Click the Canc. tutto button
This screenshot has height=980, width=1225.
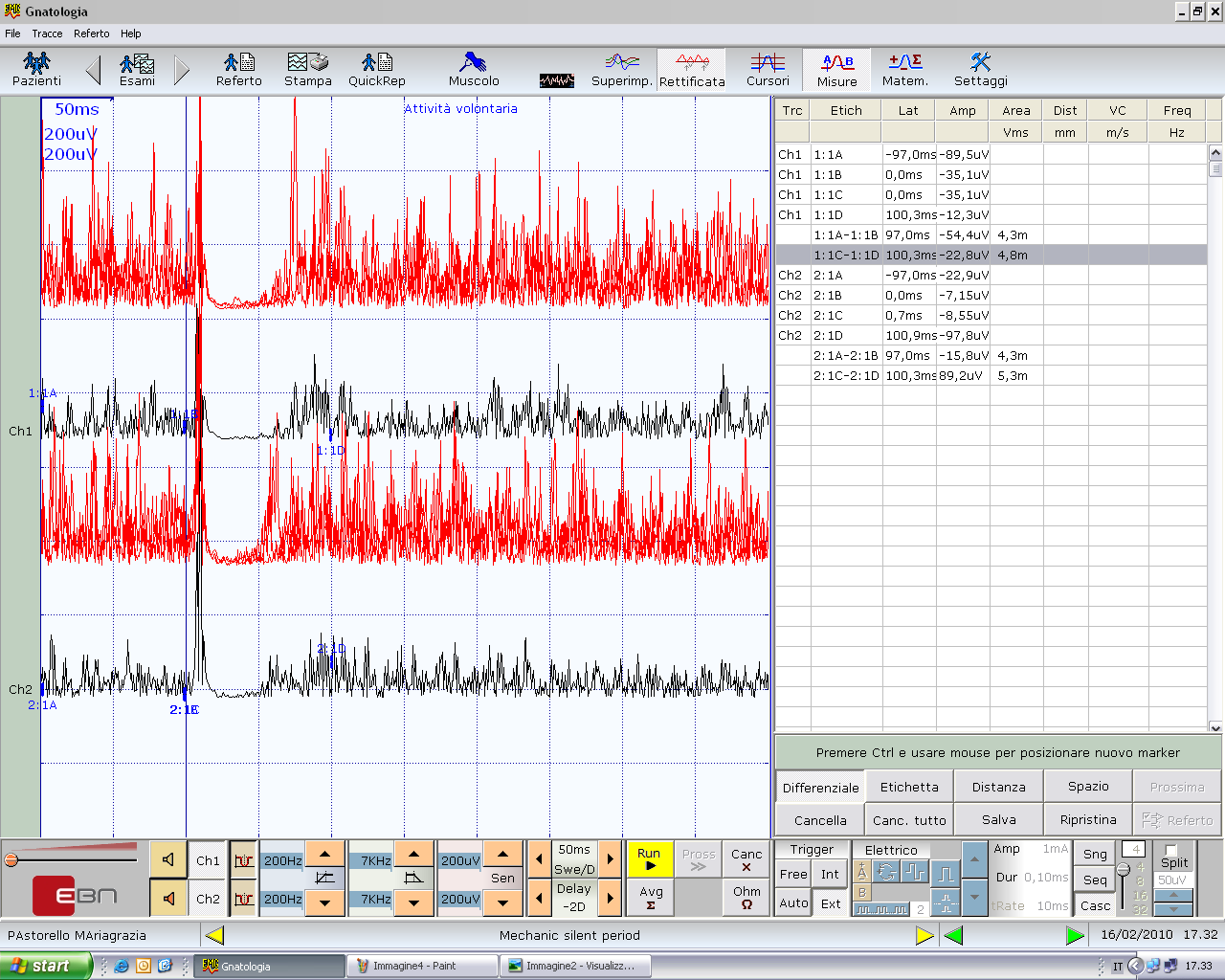point(909,820)
